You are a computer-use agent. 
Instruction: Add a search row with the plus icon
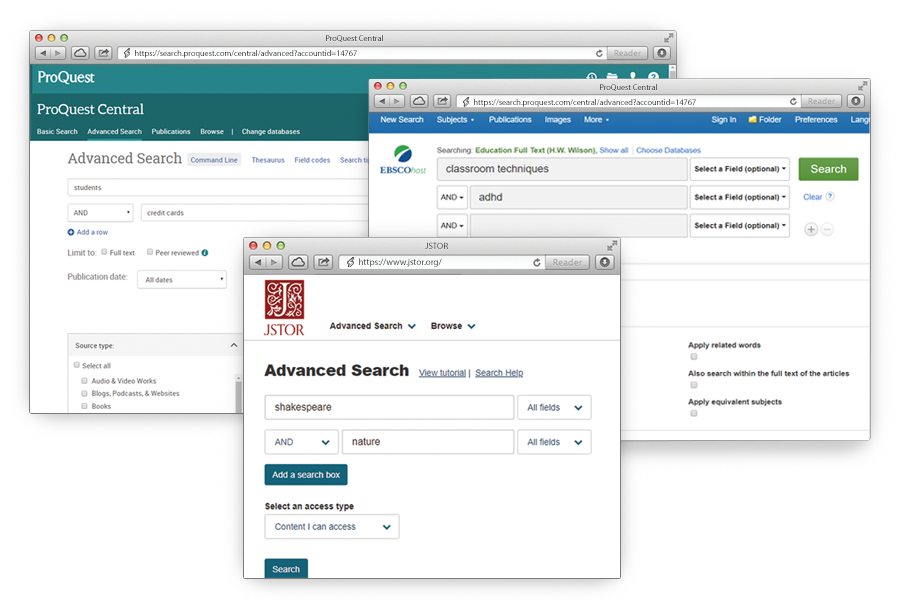[811, 229]
